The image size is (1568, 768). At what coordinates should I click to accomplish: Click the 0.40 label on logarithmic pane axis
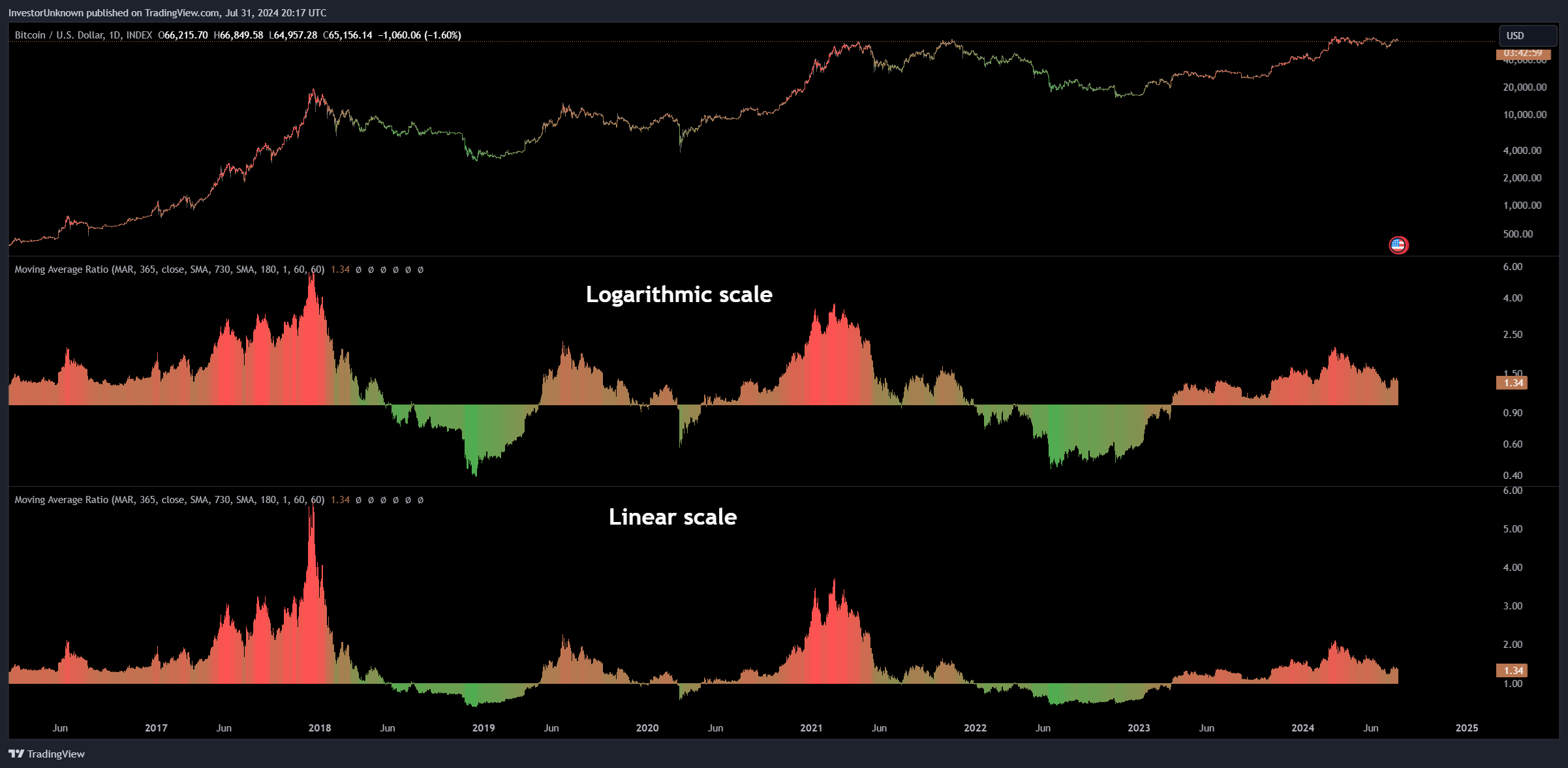click(1513, 476)
